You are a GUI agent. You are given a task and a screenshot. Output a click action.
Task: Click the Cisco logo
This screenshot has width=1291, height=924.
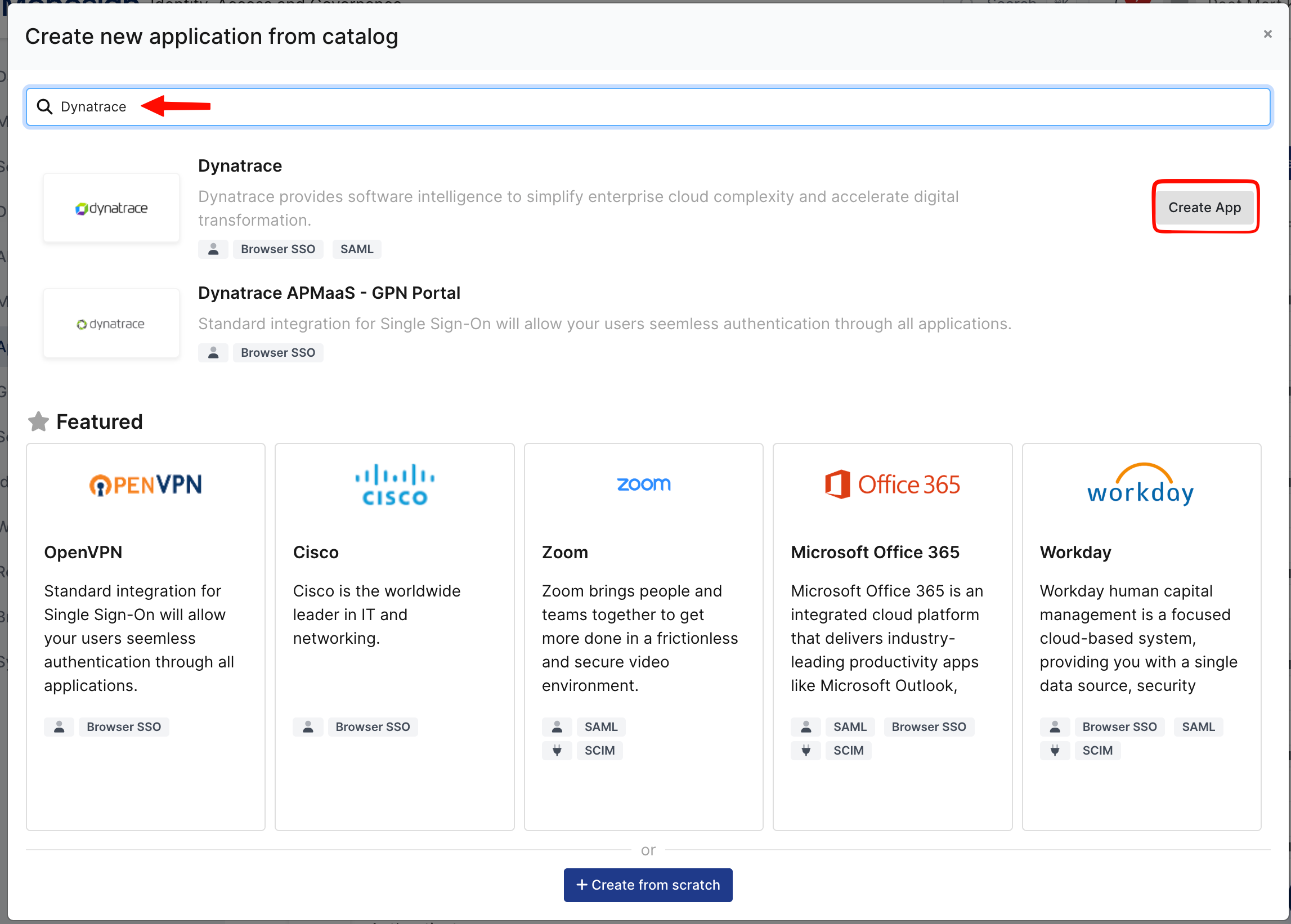[x=395, y=485]
